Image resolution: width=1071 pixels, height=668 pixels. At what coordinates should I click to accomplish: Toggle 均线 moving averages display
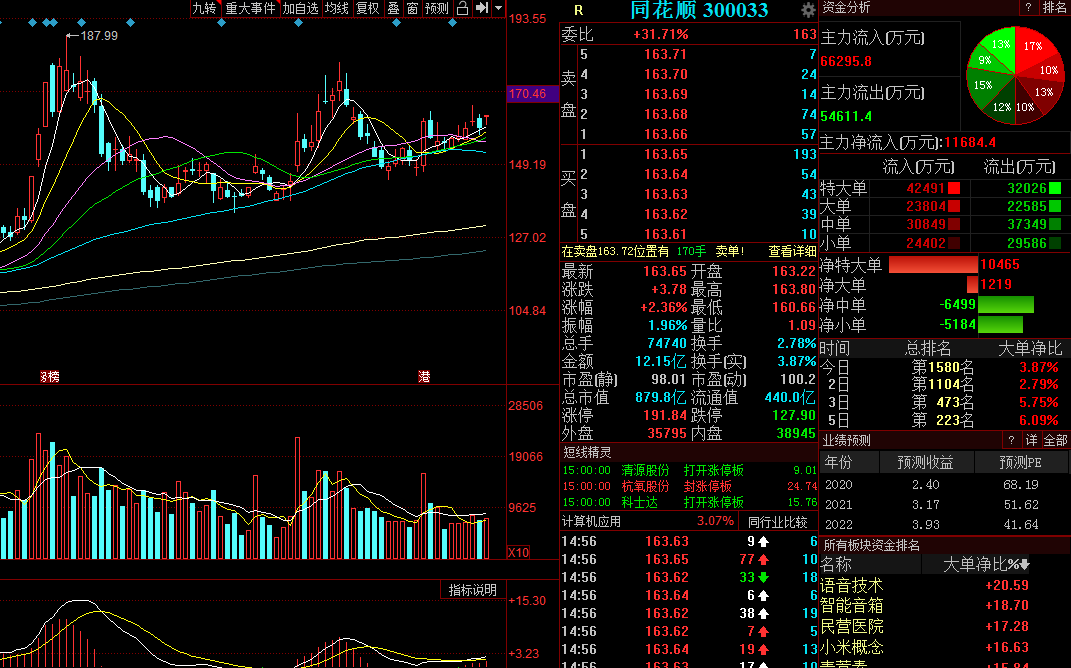[337, 8]
